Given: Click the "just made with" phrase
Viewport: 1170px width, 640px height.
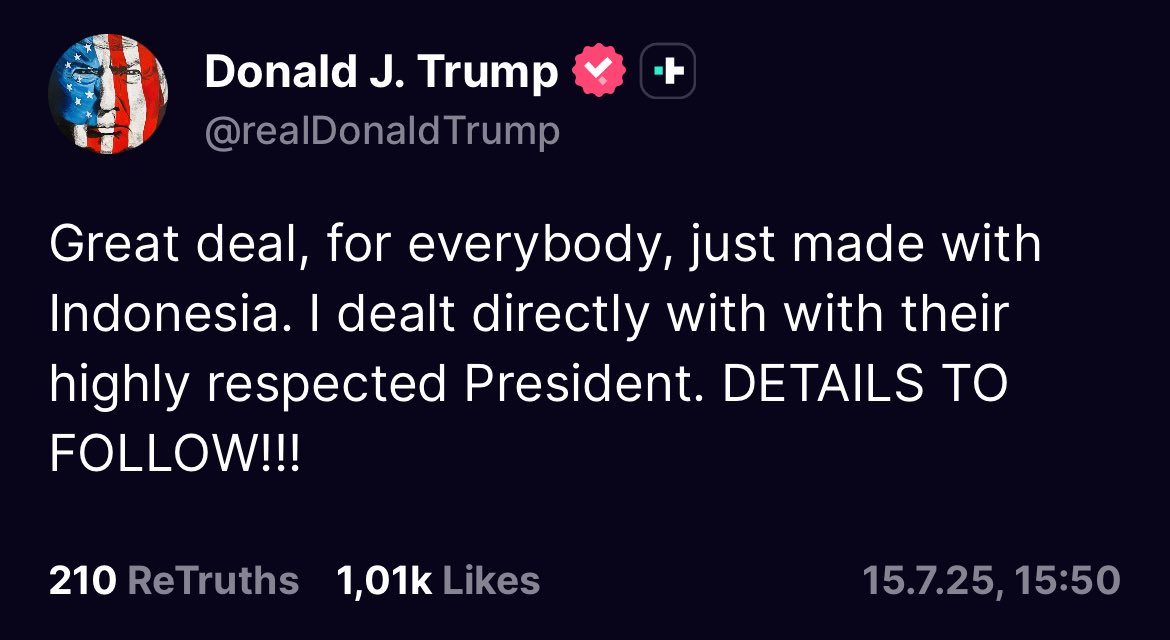Looking at the screenshot, I should 865,246.
